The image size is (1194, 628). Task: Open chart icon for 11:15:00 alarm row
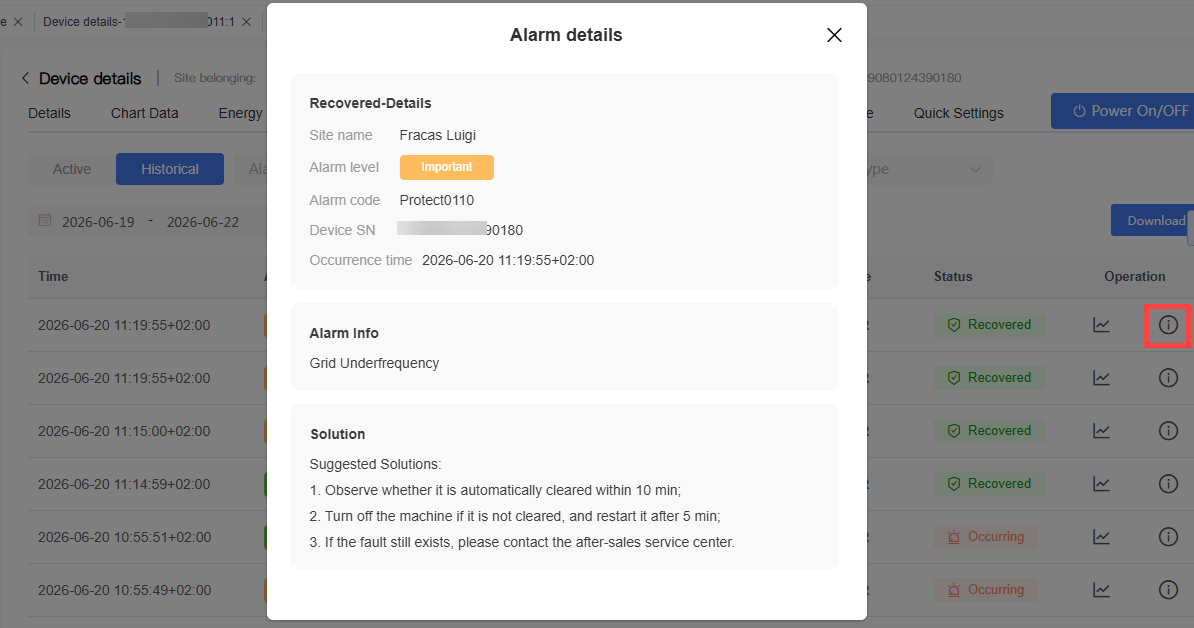tap(1101, 431)
